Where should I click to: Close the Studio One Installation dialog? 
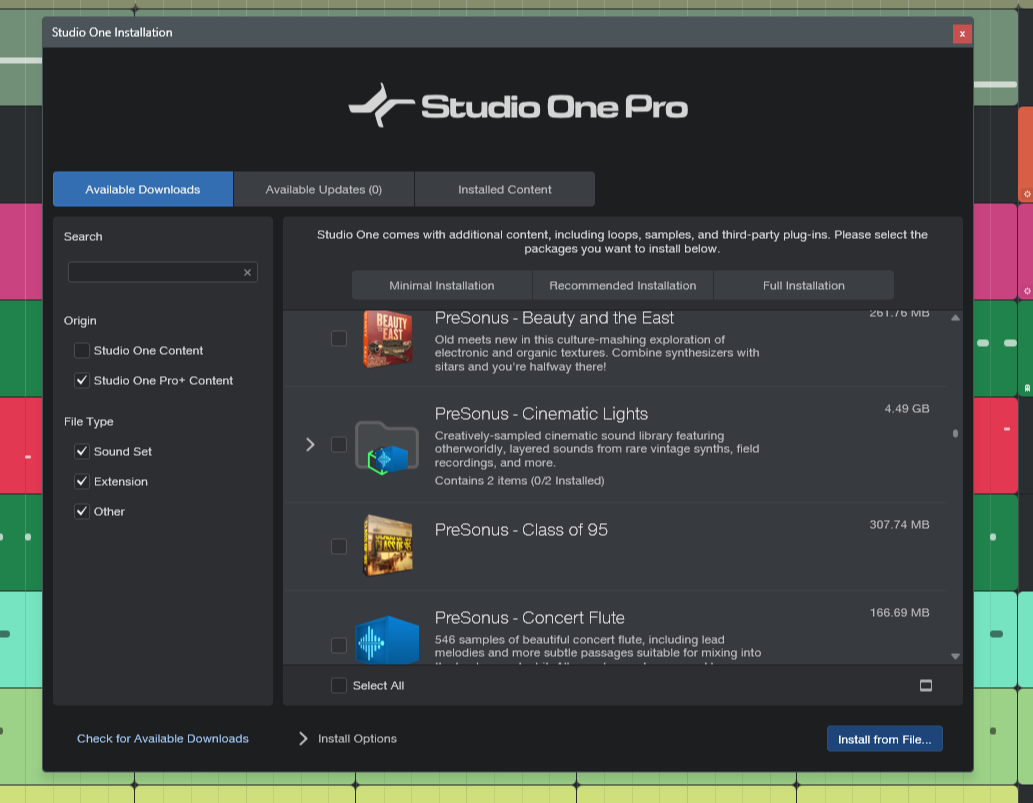tap(962, 34)
